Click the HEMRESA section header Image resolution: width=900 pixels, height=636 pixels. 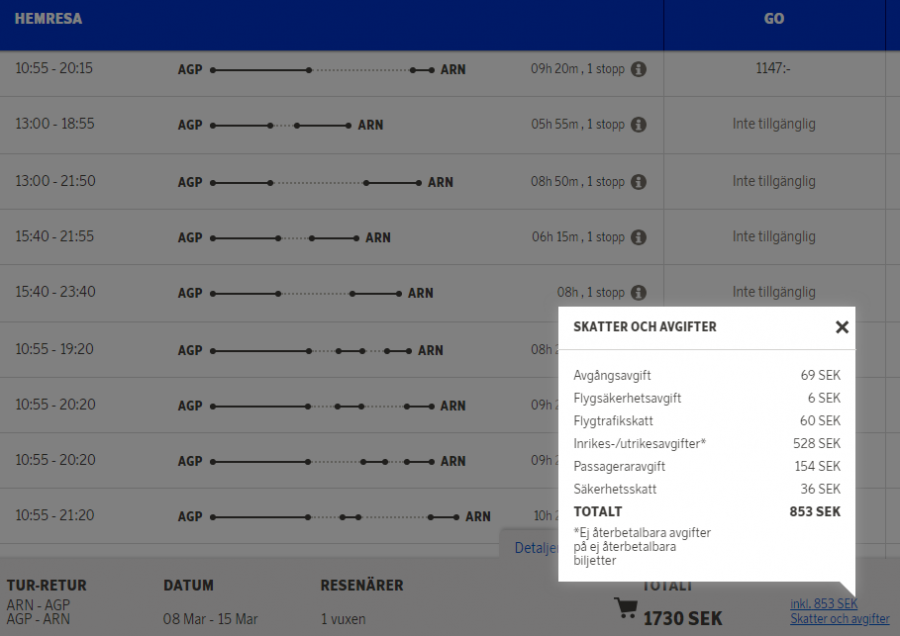[48, 19]
